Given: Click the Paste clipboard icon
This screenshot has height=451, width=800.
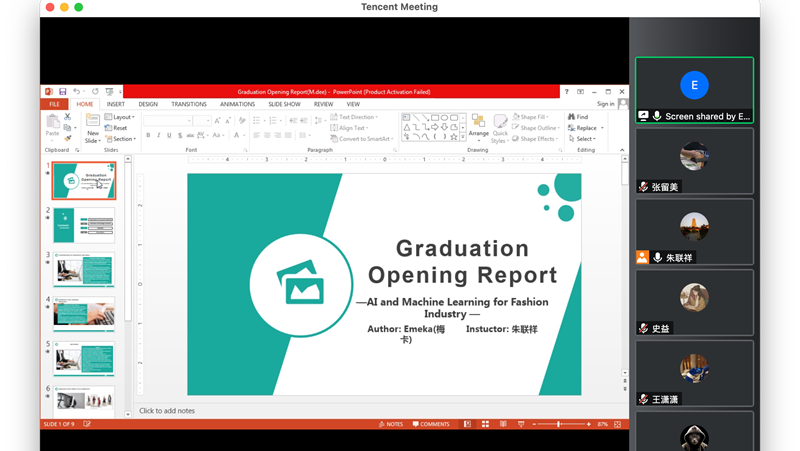Looking at the screenshot, I should (x=53, y=122).
